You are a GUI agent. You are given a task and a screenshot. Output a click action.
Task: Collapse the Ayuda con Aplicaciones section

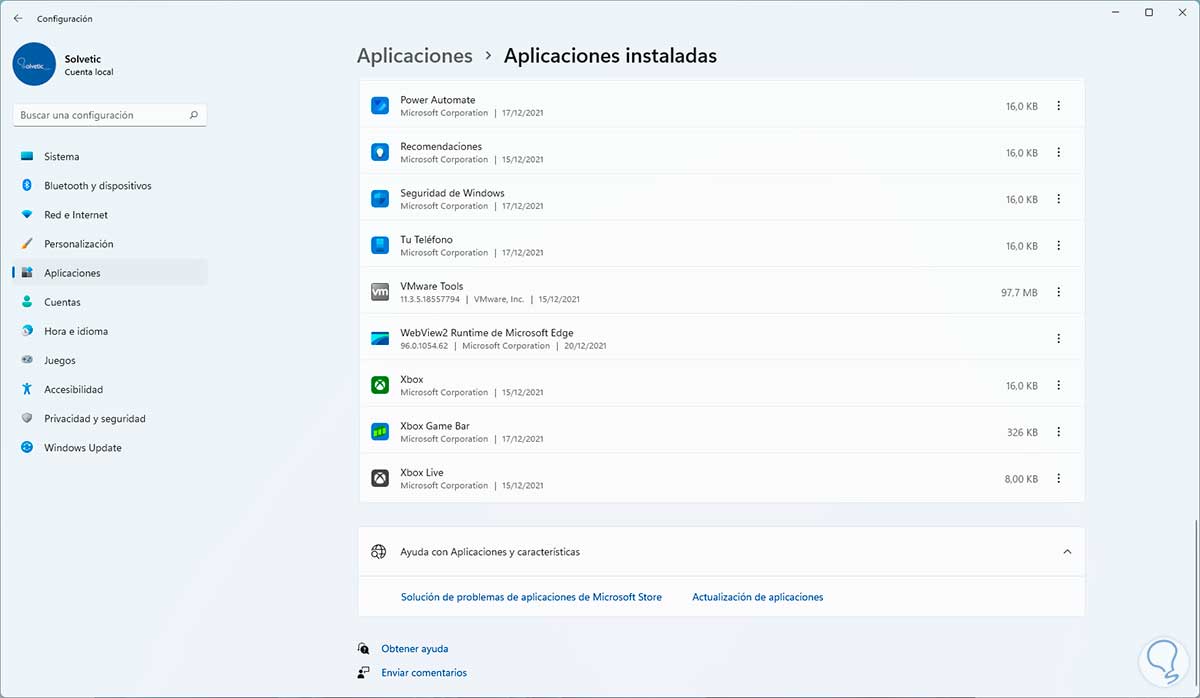coord(1067,552)
